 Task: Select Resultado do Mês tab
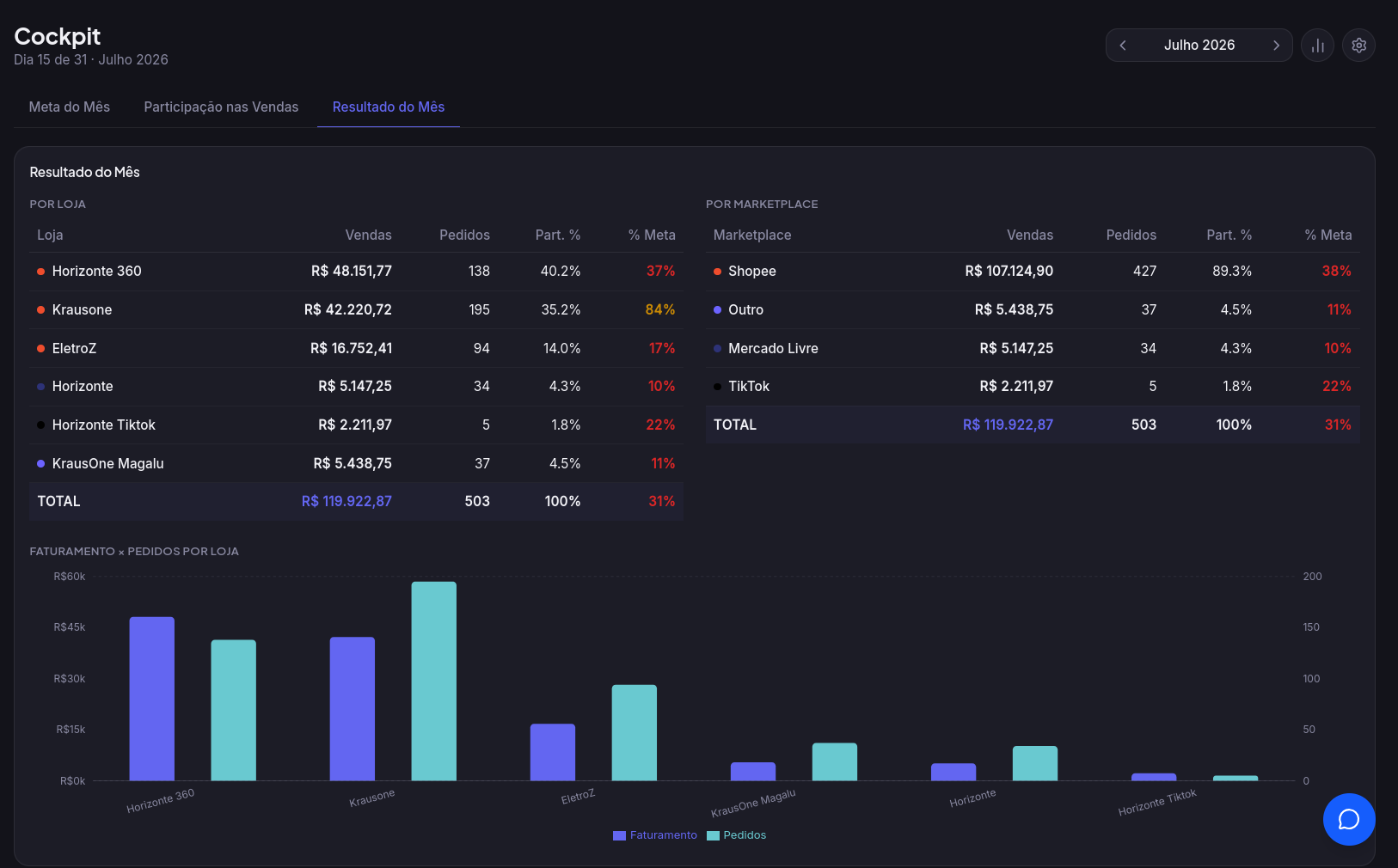tap(389, 107)
